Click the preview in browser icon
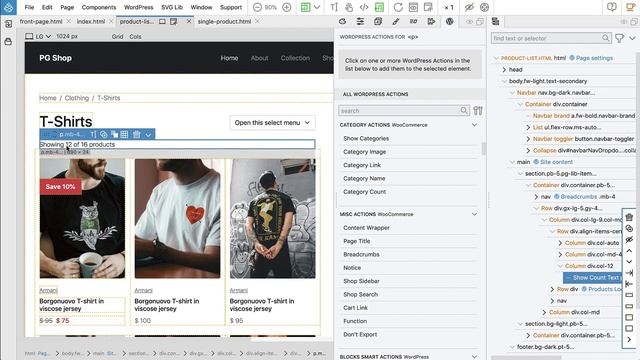This screenshot has width=640, height=360. (x=413, y=7)
